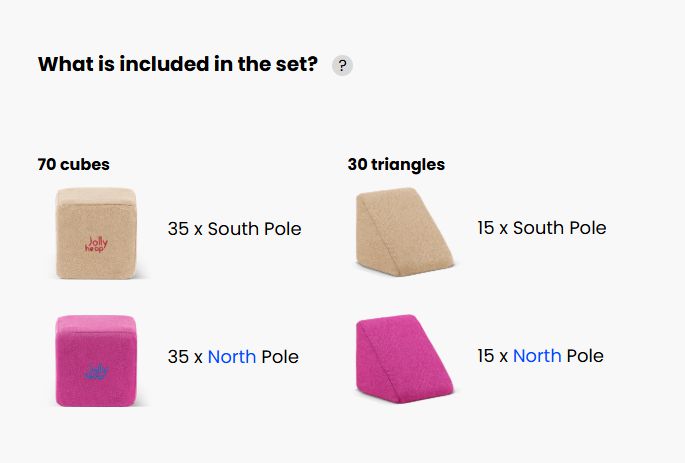
Task: Click "Pole" after North in the cubes row
Action: point(280,357)
